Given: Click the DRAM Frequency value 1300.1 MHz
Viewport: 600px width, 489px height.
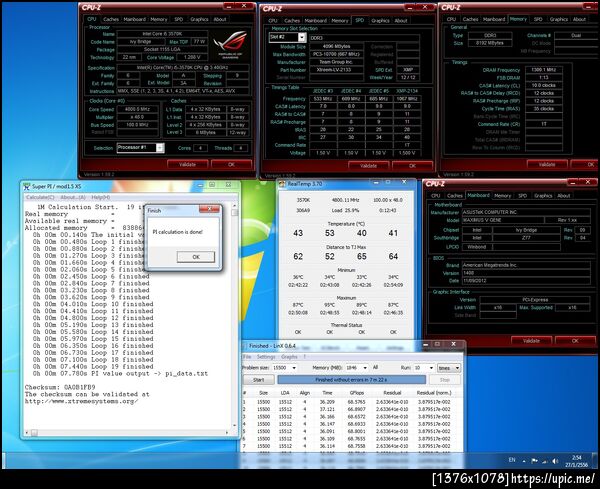Looking at the screenshot, I should [543, 70].
